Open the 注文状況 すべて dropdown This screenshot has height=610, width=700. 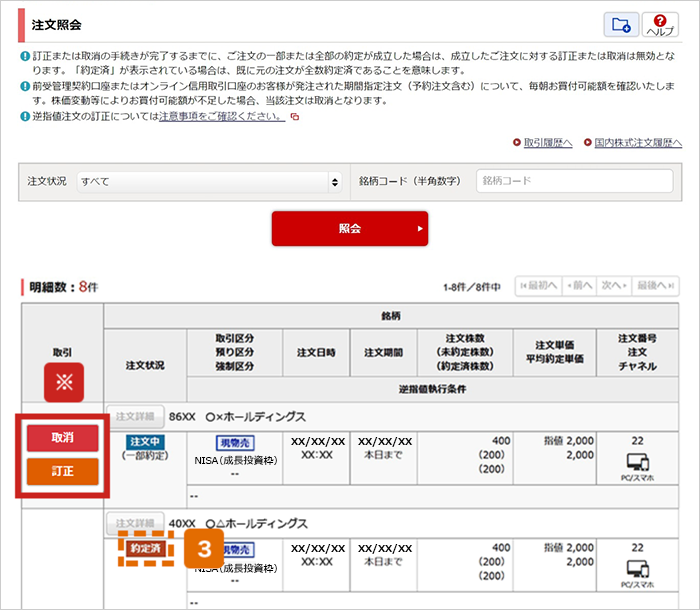209,182
